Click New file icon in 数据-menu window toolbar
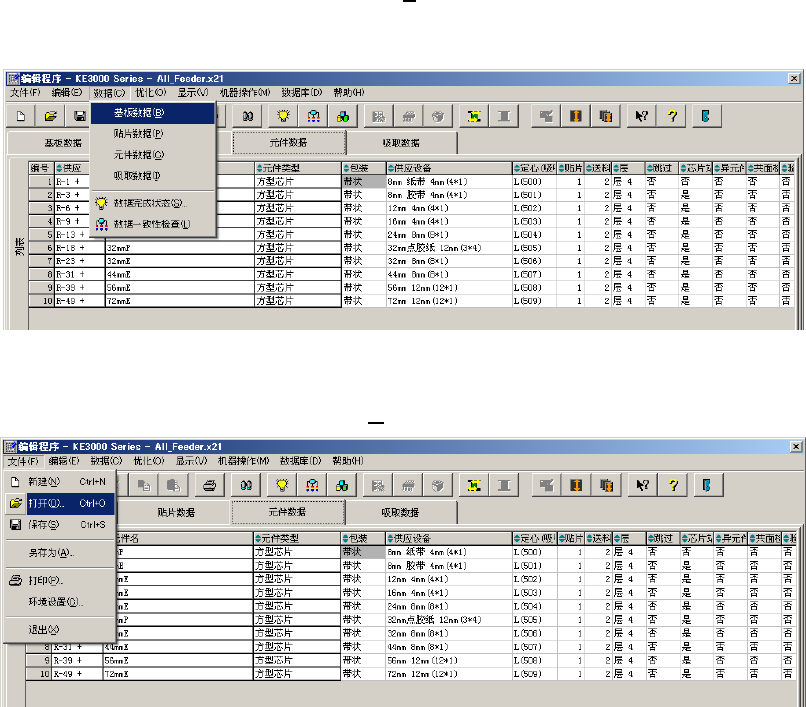806x707 pixels. click(21, 116)
